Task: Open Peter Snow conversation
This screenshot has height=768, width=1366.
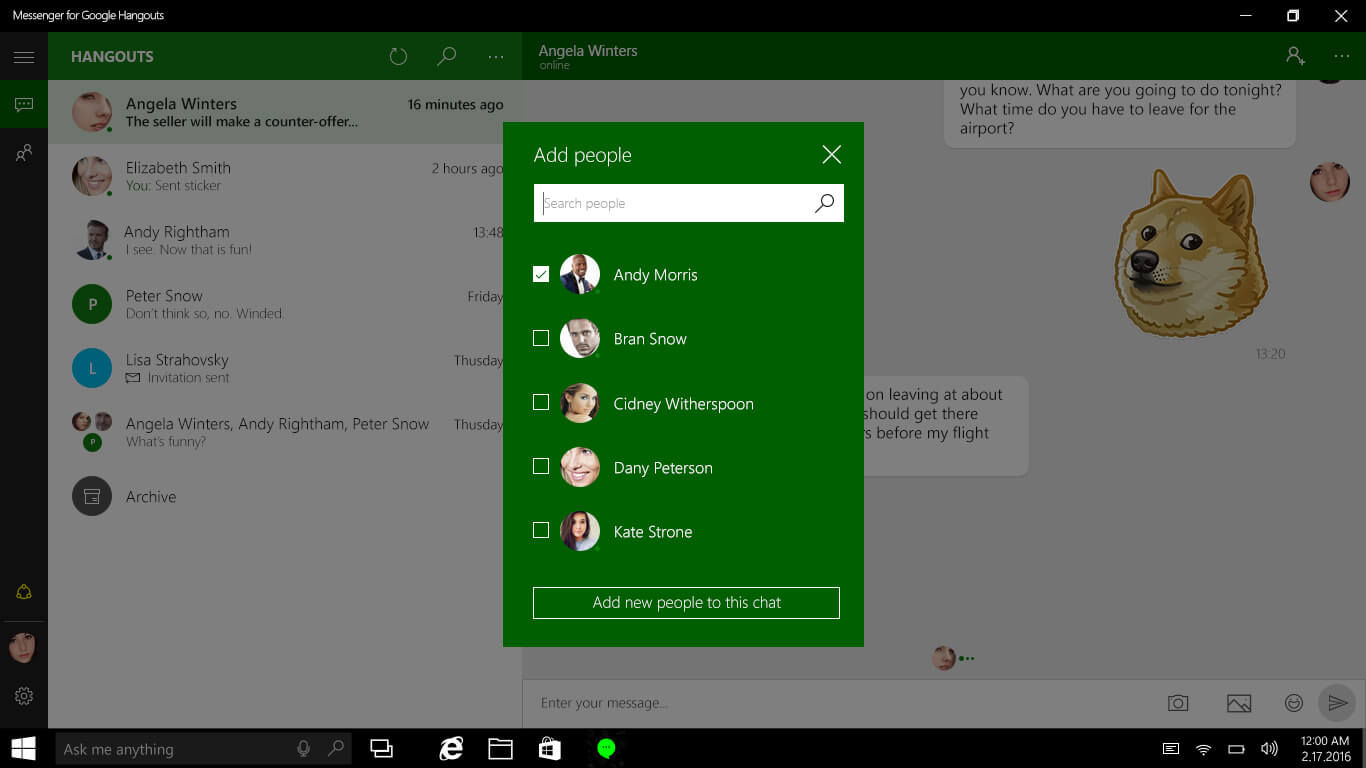Action: 285,304
